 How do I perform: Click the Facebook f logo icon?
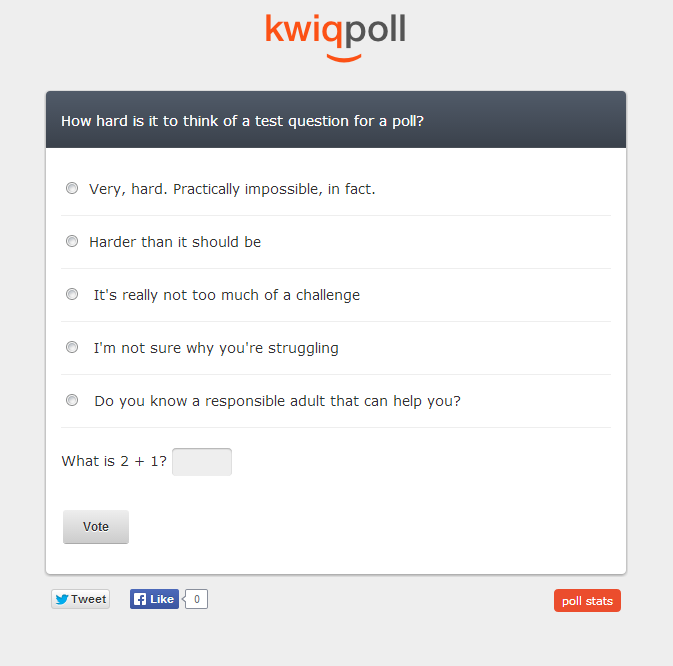(140, 599)
